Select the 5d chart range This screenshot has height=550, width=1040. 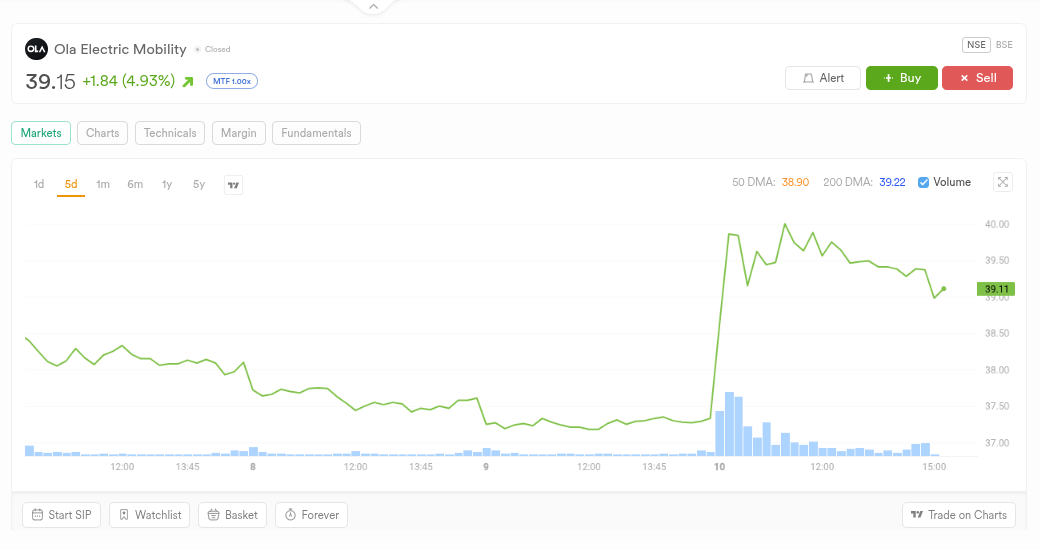coord(71,184)
